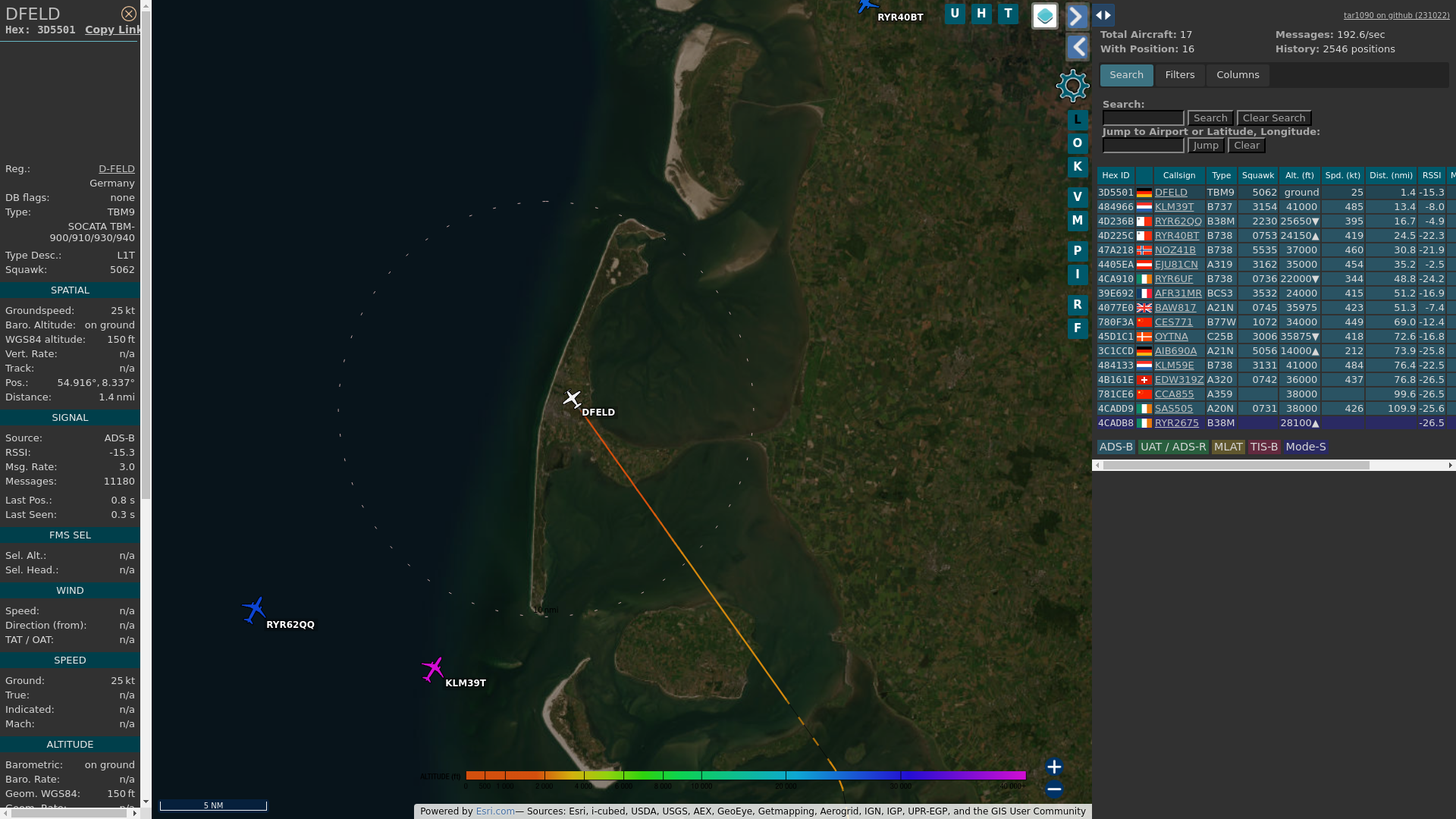The image size is (1456, 819).
Task: Click the Jump button
Action: coord(1206,146)
